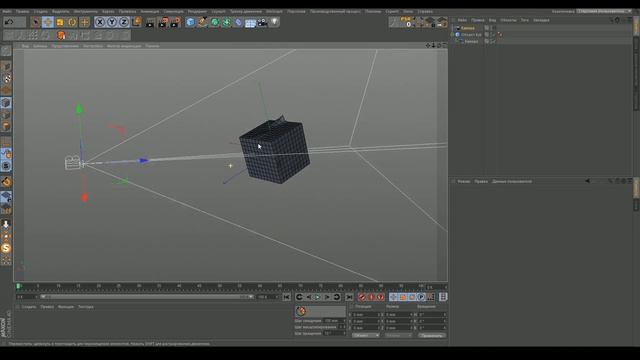Viewport: 640px width, 360px height.
Task: Toggle the child object's enable checkmark
Action: click(x=493, y=41)
